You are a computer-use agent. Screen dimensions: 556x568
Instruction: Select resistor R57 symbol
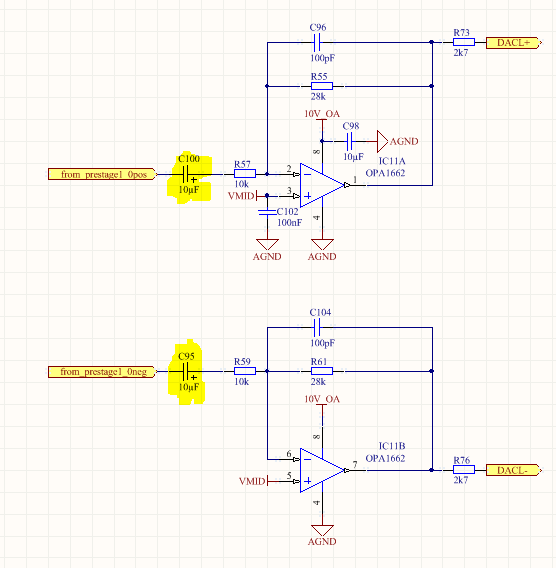[x=245, y=174]
